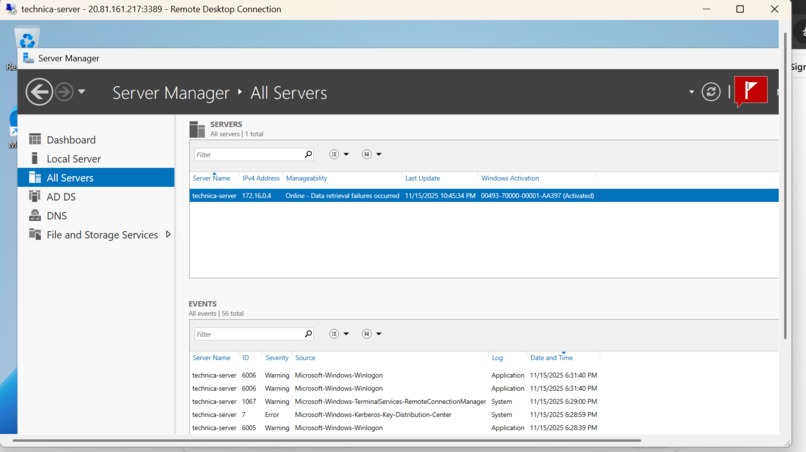This screenshot has width=806, height=452.
Task: Click the AD DS sidebar icon
Action: tap(35, 196)
